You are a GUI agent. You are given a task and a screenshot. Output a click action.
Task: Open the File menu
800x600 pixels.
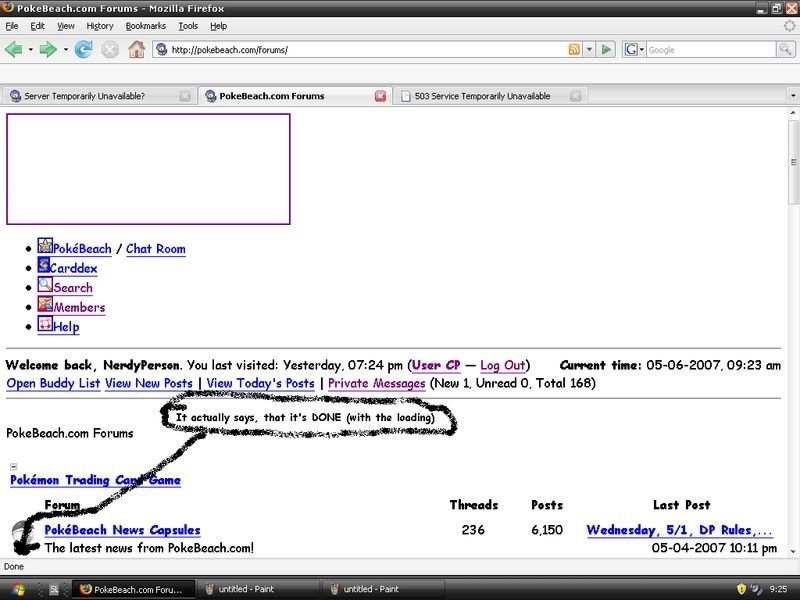coord(12,26)
